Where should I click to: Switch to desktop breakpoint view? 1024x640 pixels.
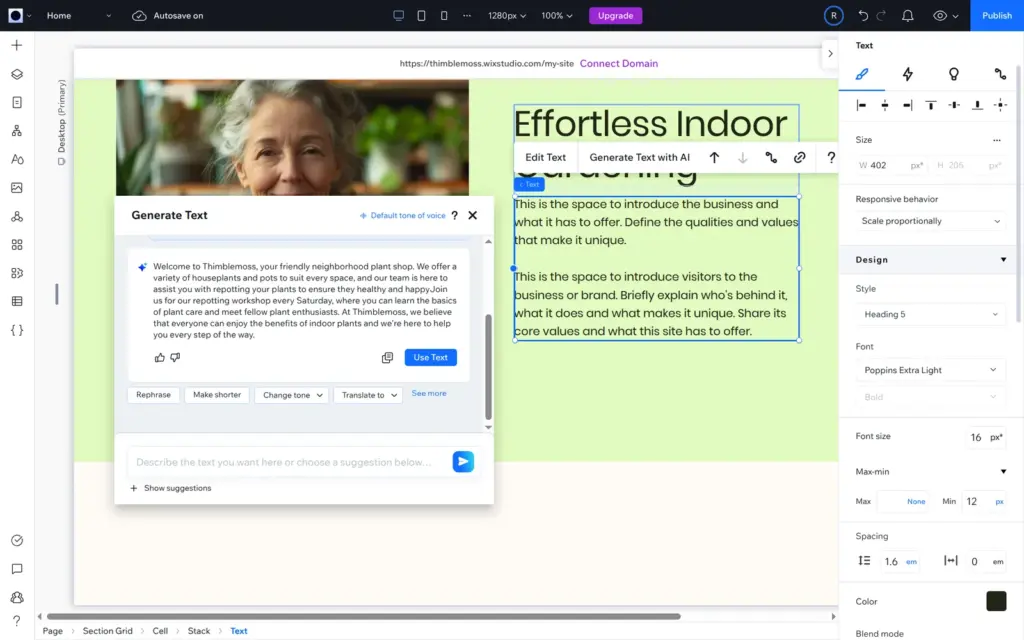(398, 16)
